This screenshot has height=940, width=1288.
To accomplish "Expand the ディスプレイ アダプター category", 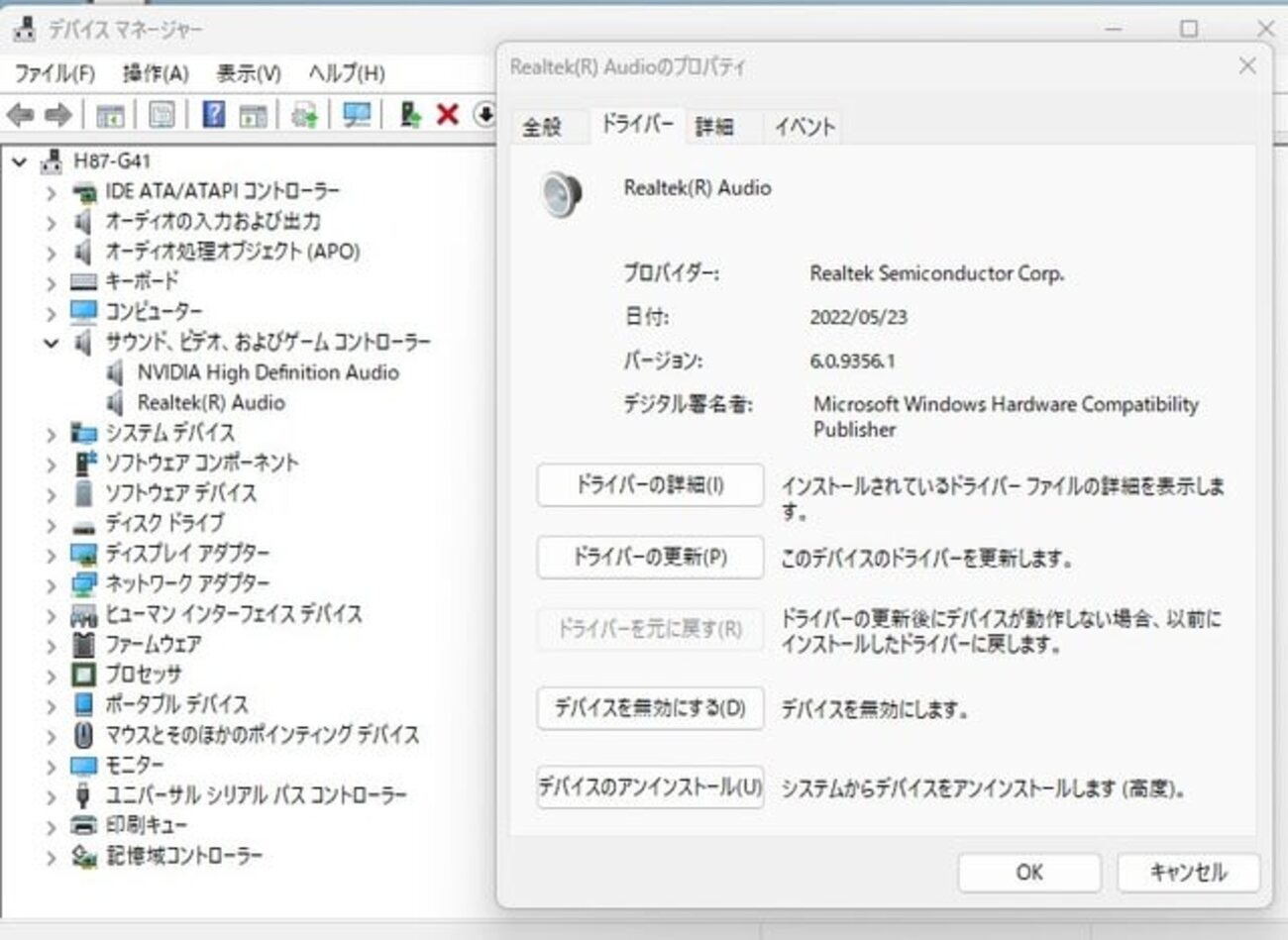I will click(51, 555).
